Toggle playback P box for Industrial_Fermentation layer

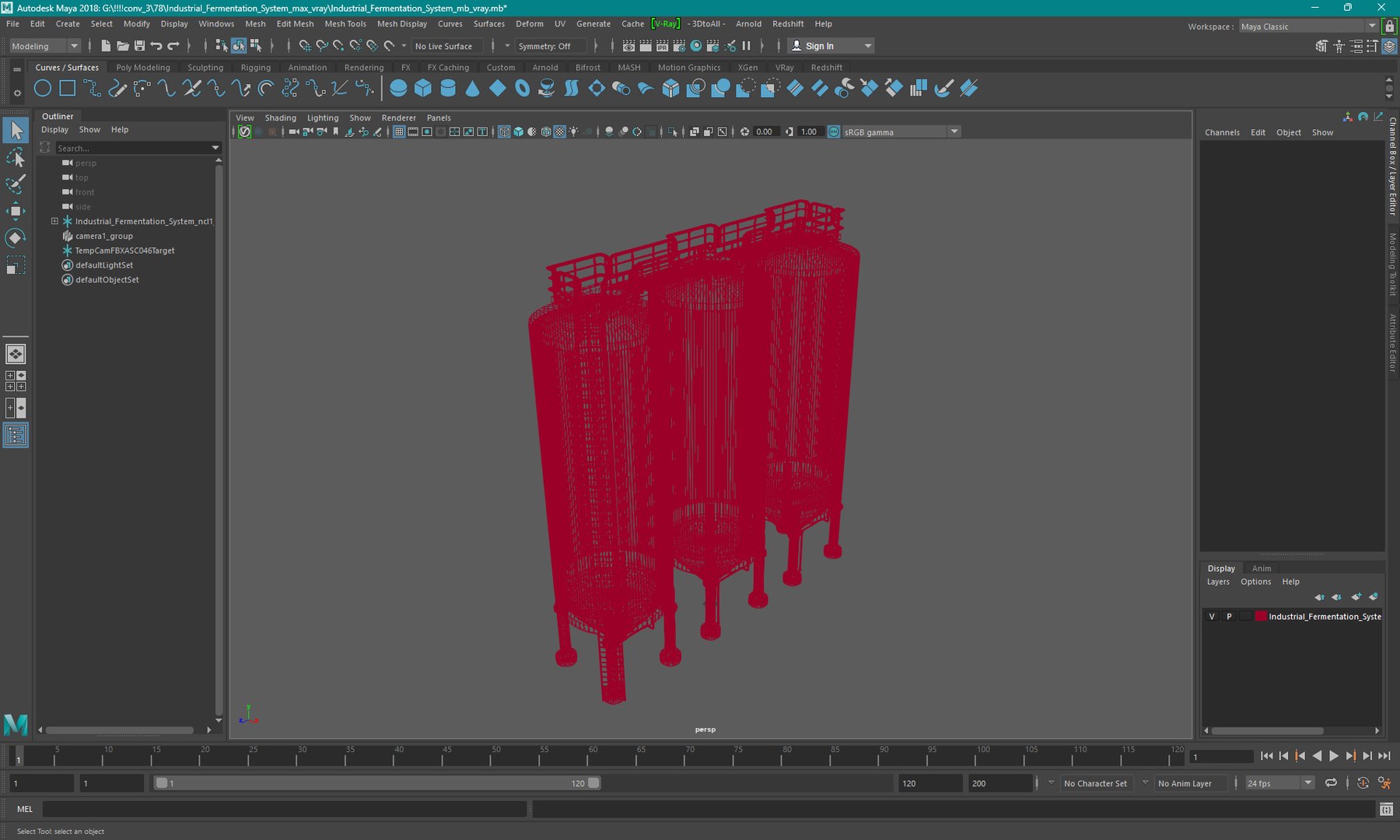pyautogui.click(x=1229, y=616)
